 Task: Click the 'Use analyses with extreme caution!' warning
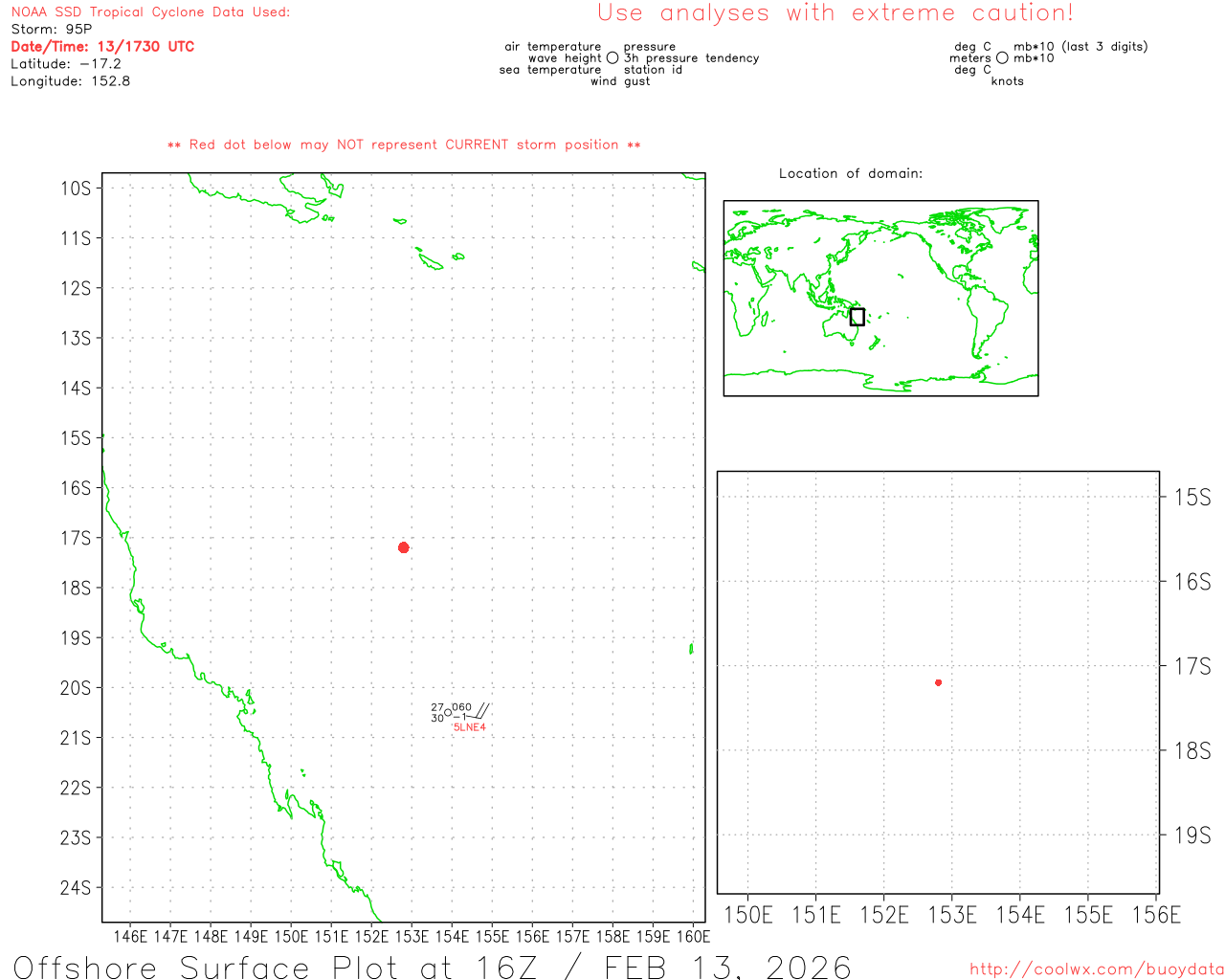[x=835, y=13]
